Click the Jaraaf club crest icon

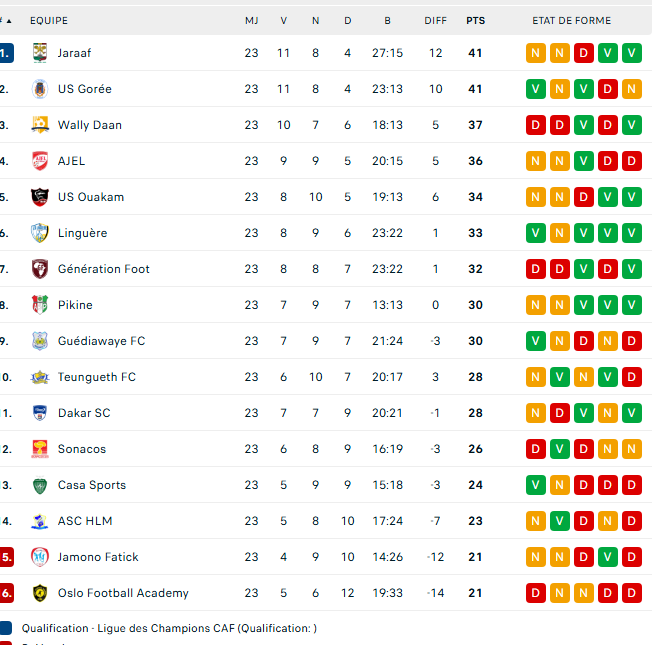point(39,53)
